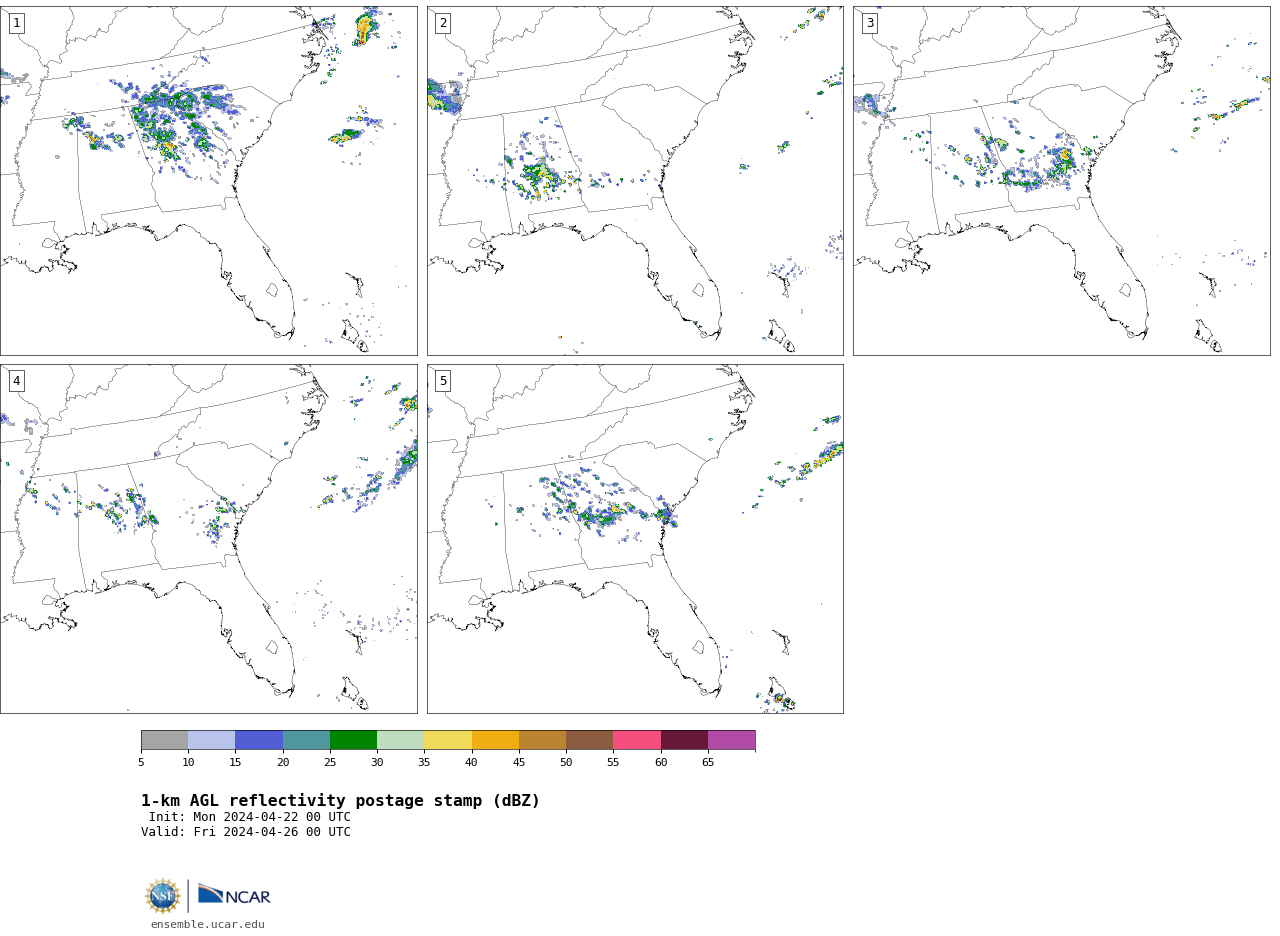Select the maroon 60-65 dBZ swatch
This screenshot has width=1280, height=936.
click(x=684, y=740)
